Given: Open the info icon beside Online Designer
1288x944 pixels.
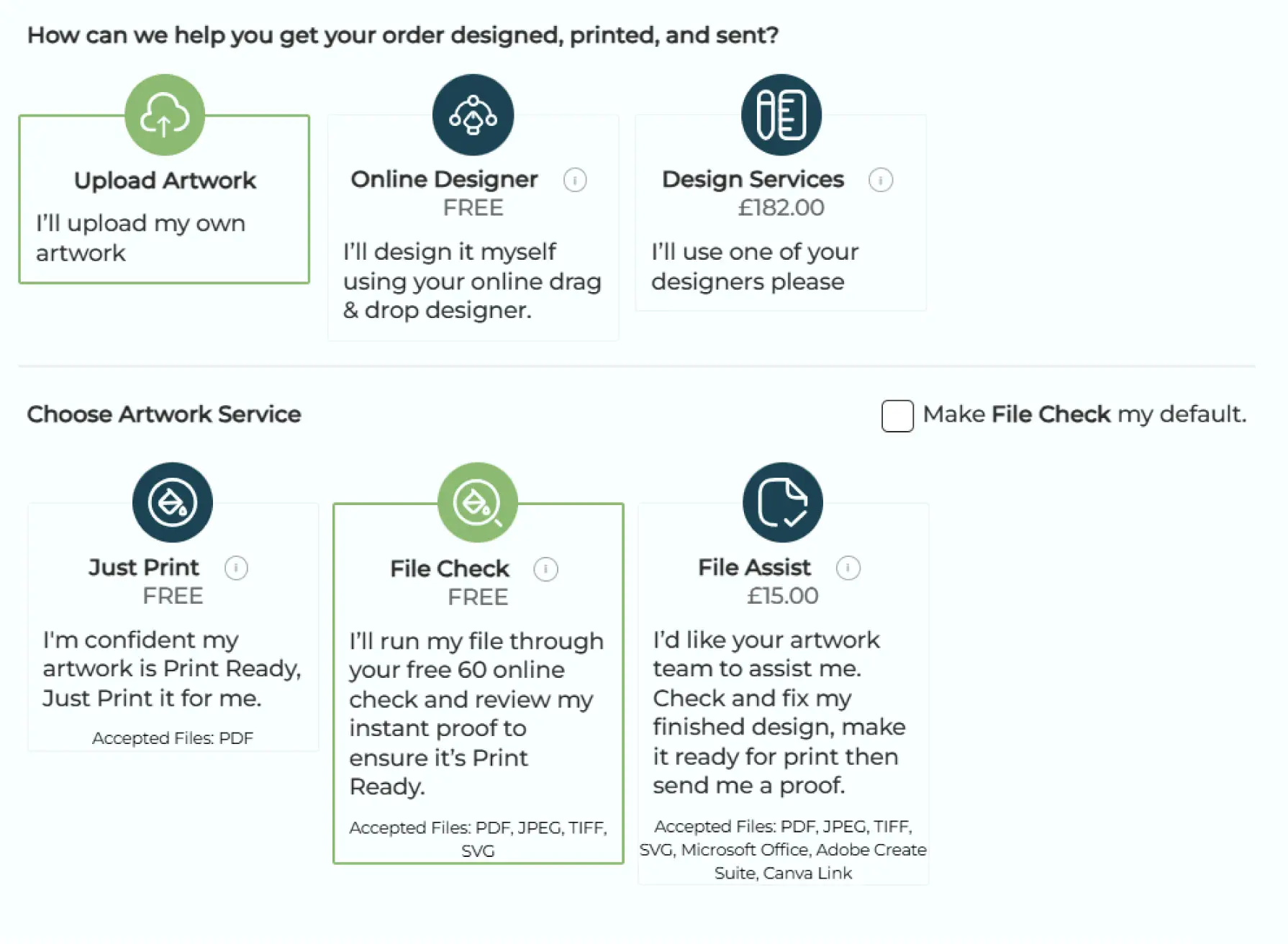Looking at the screenshot, I should [574, 180].
